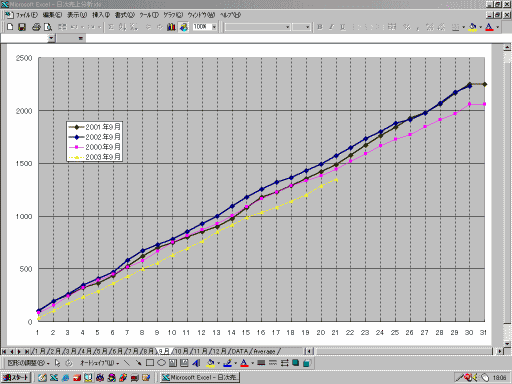Click the Percent Style icon

pos(407,27)
